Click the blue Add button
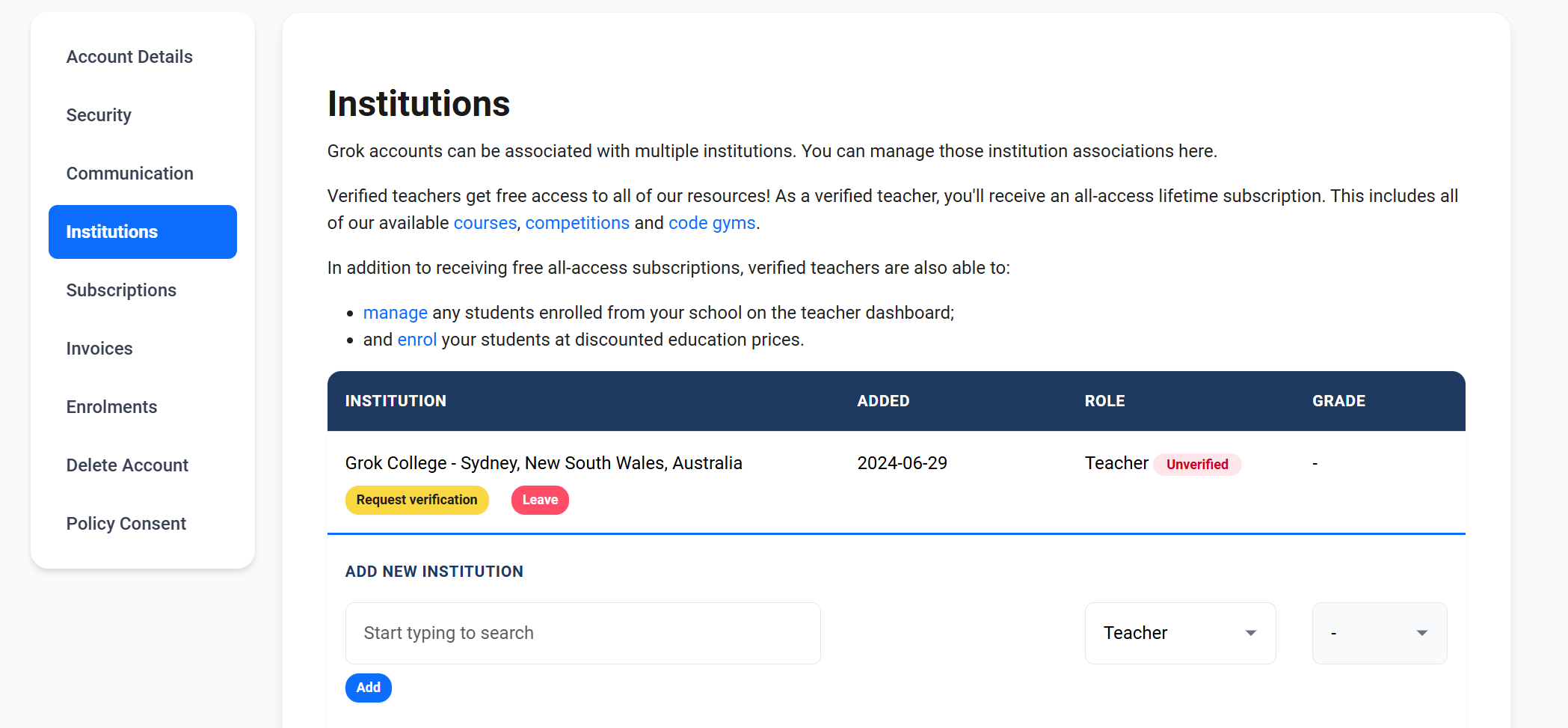Viewport: 1568px width, 728px height. tap(369, 688)
